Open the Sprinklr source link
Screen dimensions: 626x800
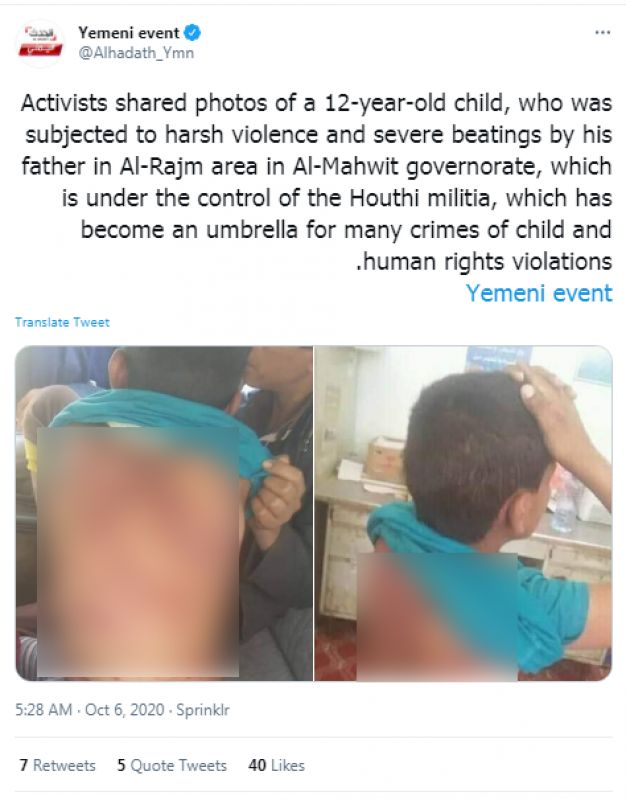pyautogui.click(x=203, y=710)
